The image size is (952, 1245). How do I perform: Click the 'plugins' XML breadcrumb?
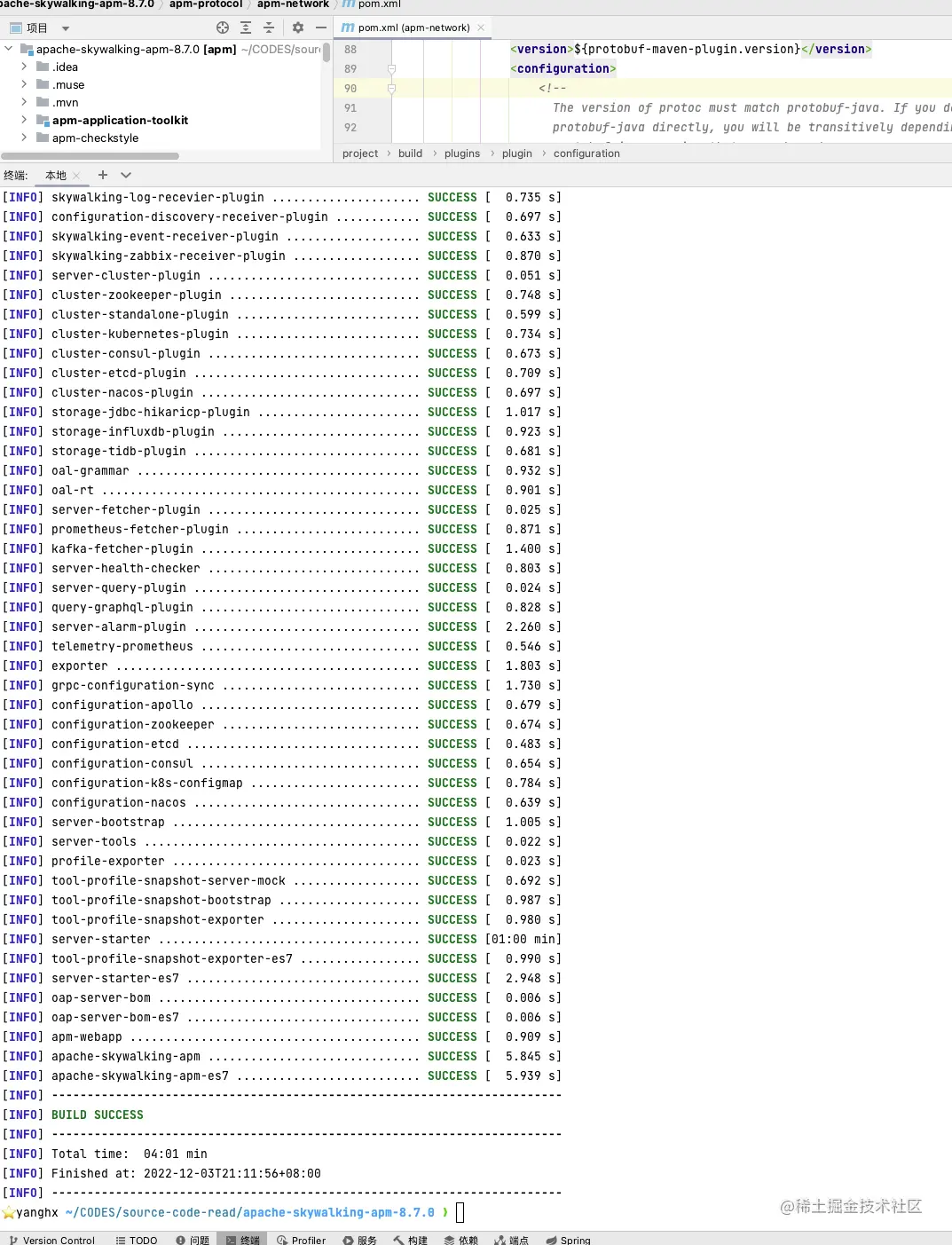tap(462, 154)
